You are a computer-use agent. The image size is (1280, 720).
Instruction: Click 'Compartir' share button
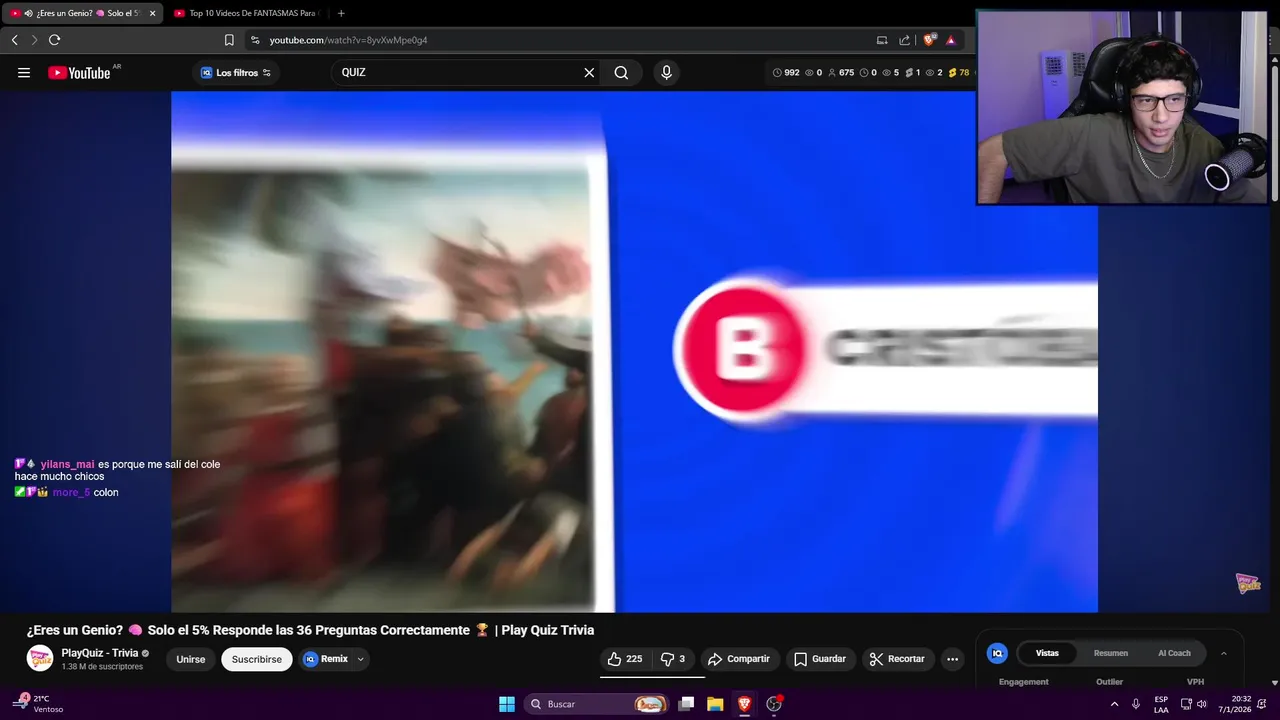point(739,659)
